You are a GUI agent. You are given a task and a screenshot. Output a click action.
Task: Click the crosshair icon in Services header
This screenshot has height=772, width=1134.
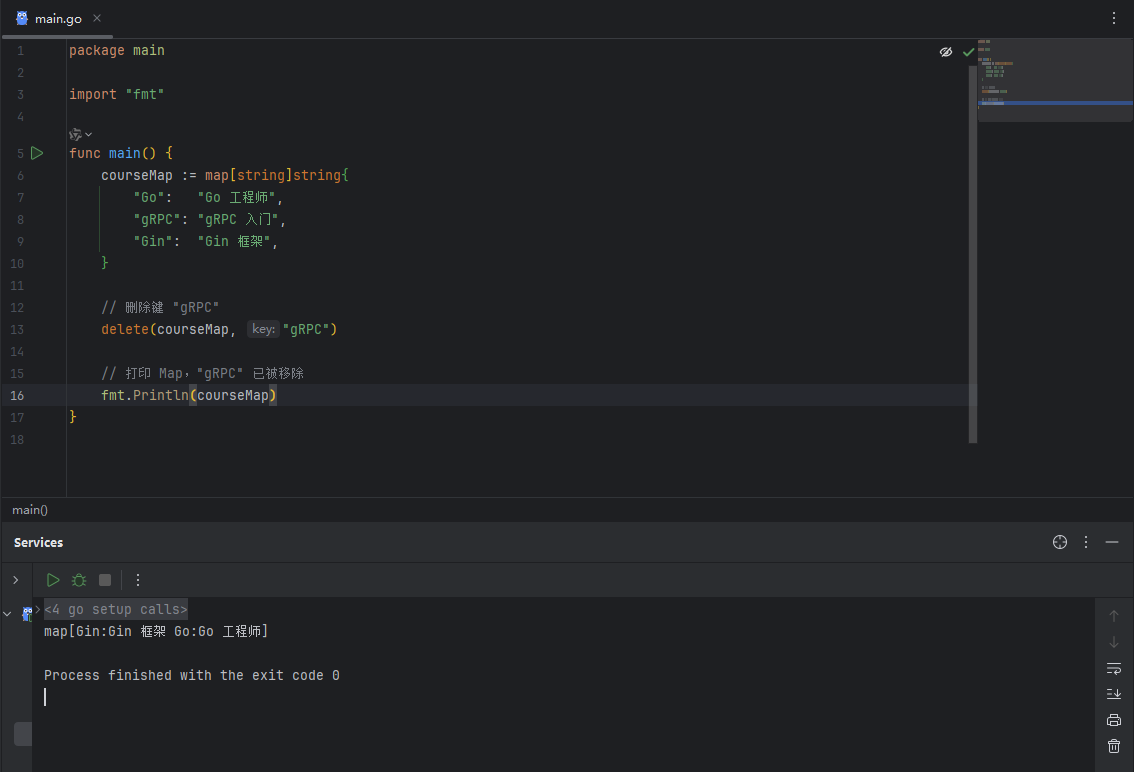point(1060,542)
